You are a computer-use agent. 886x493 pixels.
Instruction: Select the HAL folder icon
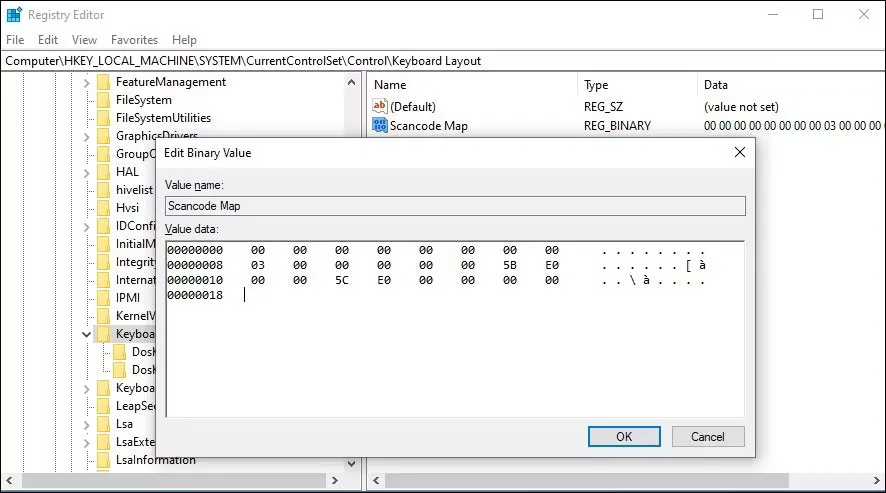pos(103,172)
